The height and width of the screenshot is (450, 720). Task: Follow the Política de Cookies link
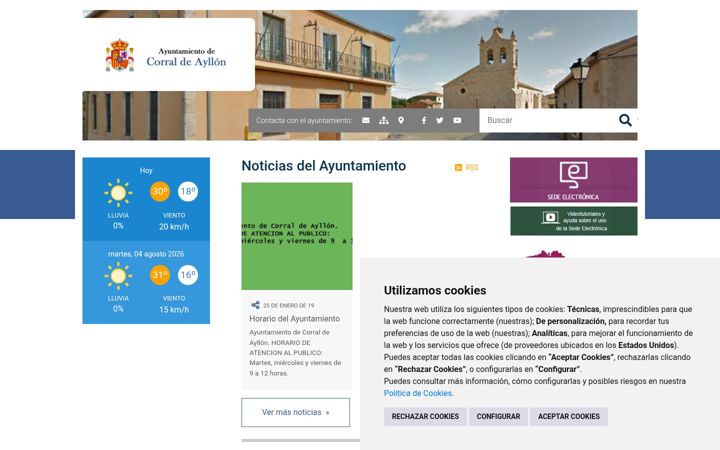tap(418, 393)
